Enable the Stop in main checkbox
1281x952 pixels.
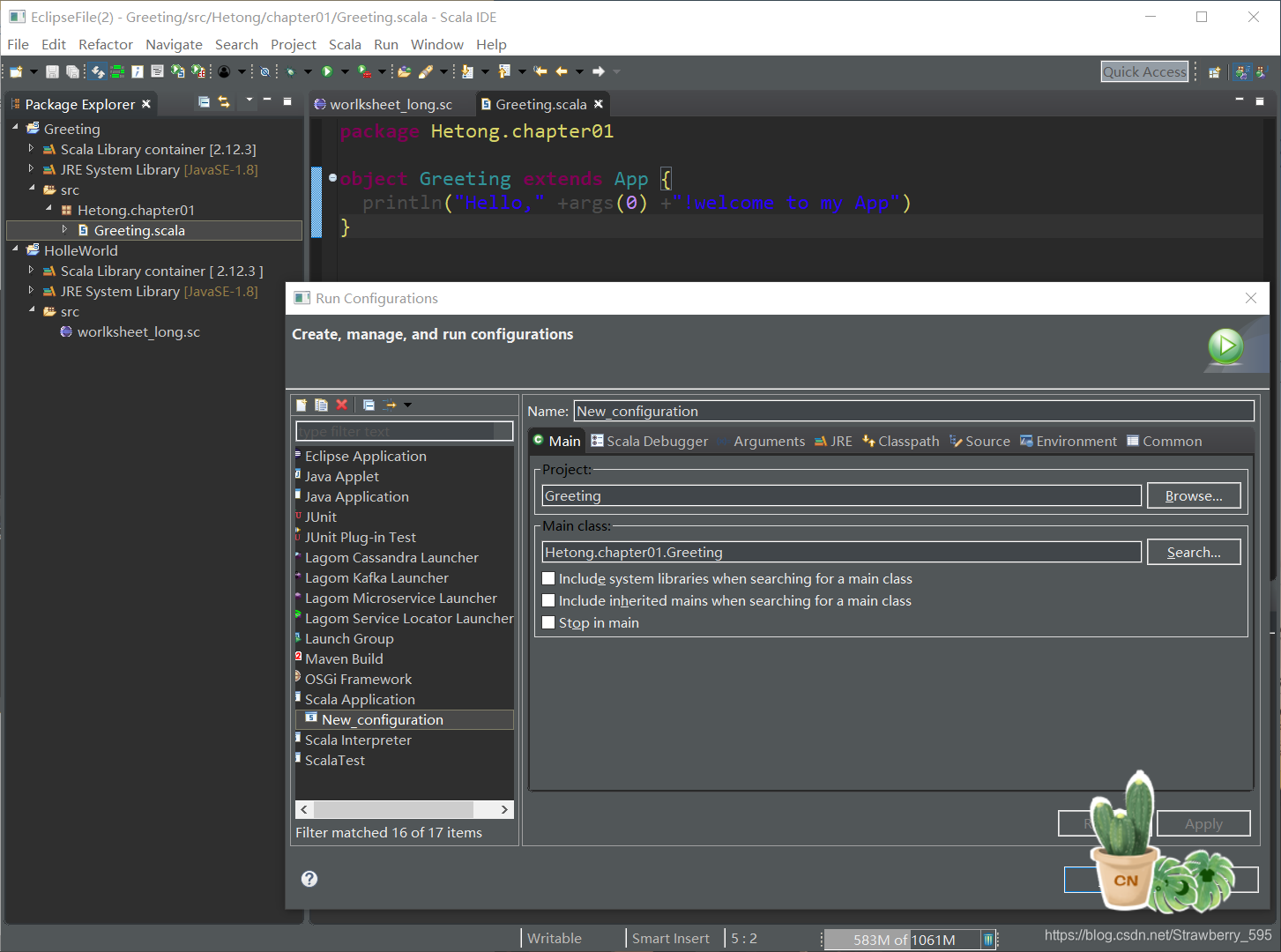coord(548,623)
